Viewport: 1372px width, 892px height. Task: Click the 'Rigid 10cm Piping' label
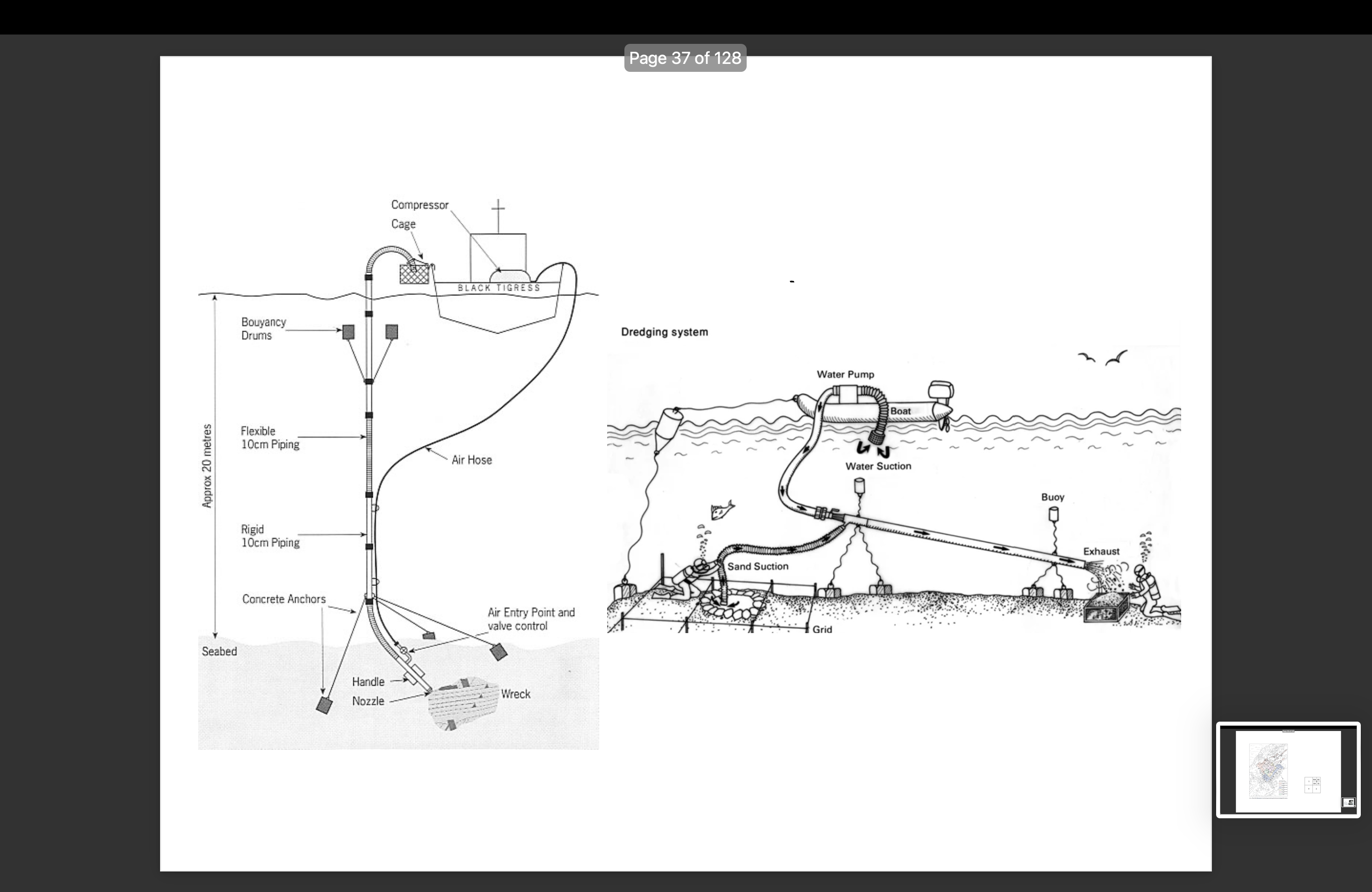tap(270, 536)
